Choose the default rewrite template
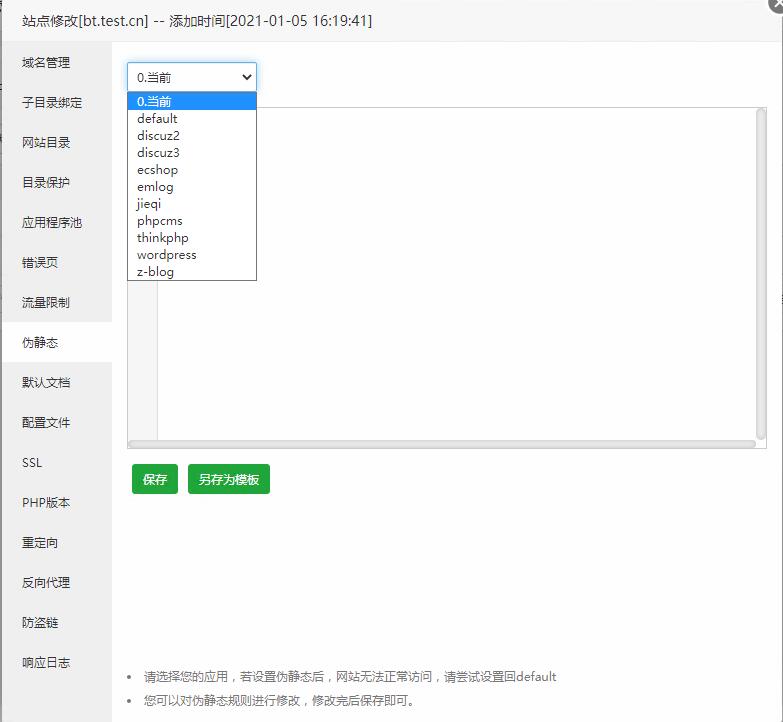 click(192, 118)
